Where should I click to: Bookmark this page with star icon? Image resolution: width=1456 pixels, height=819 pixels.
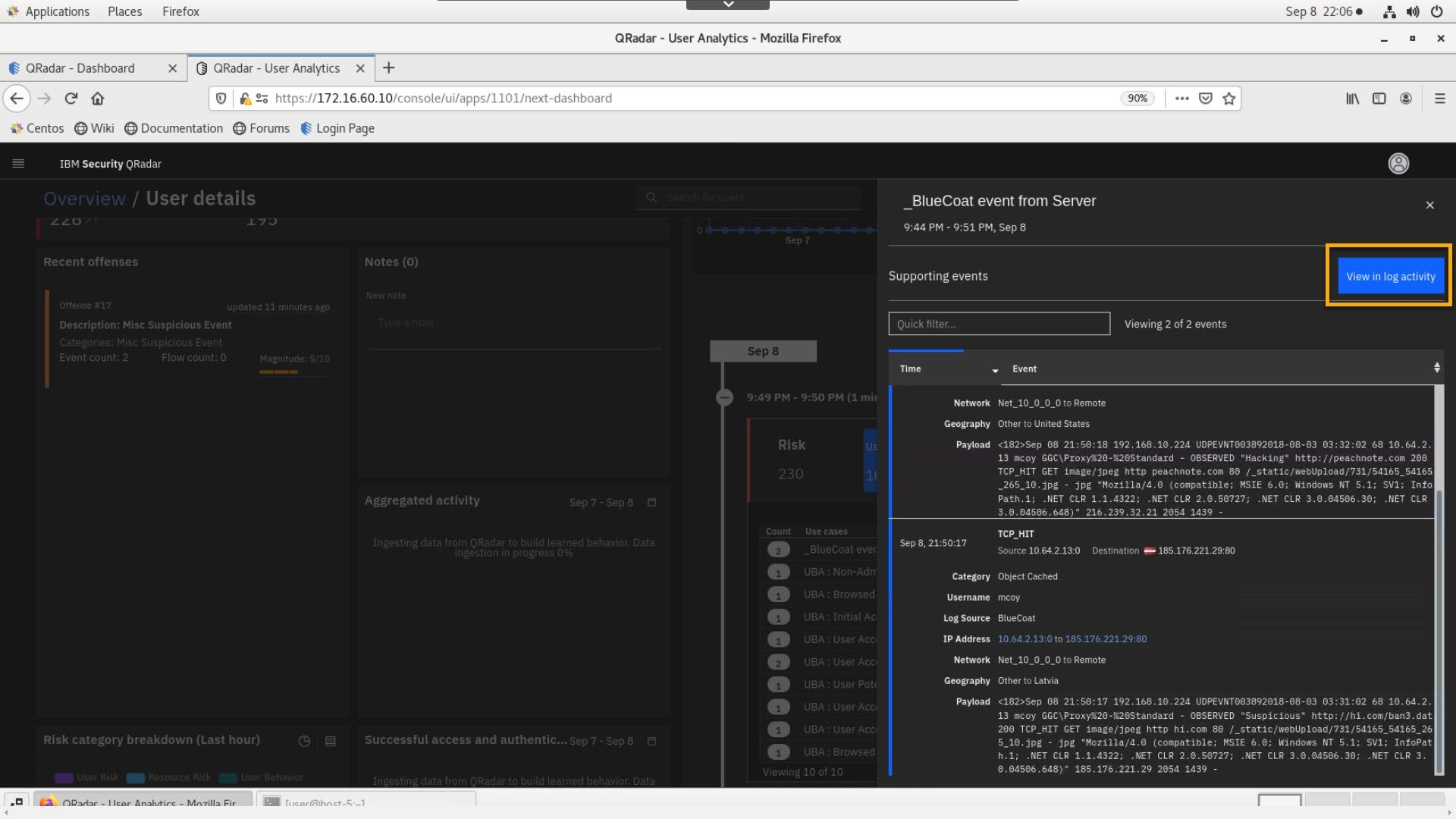point(1229,99)
